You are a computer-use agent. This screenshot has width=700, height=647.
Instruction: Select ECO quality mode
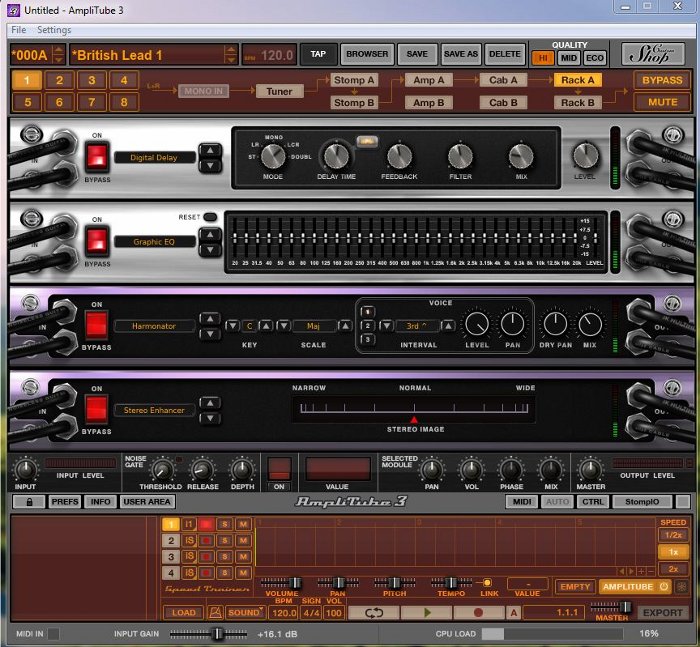coord(595,58)
